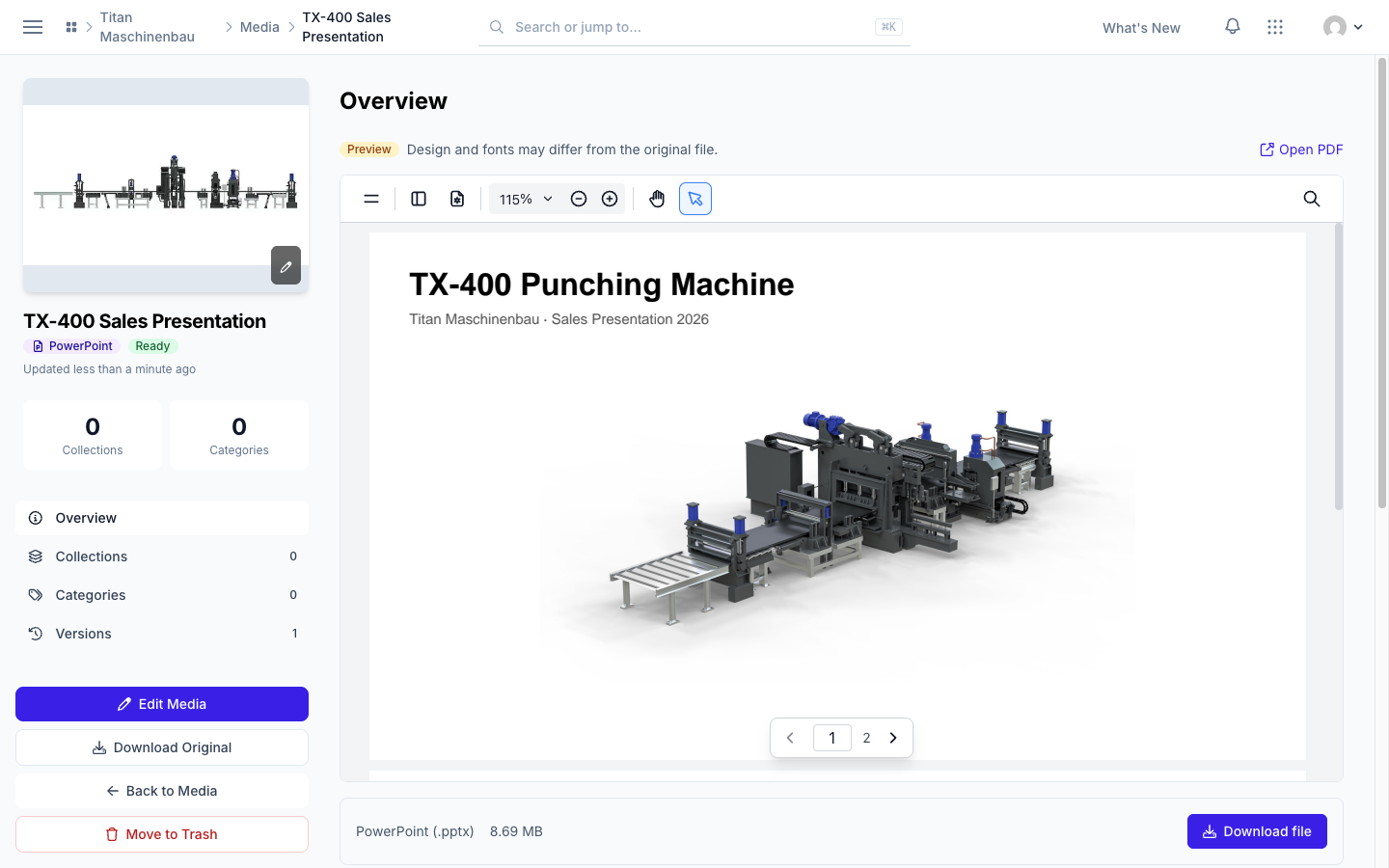Image resolution: width=1389 pixels, height=868 pixels.
Task: Select the hand pan tool
Action: pos(657,199)
